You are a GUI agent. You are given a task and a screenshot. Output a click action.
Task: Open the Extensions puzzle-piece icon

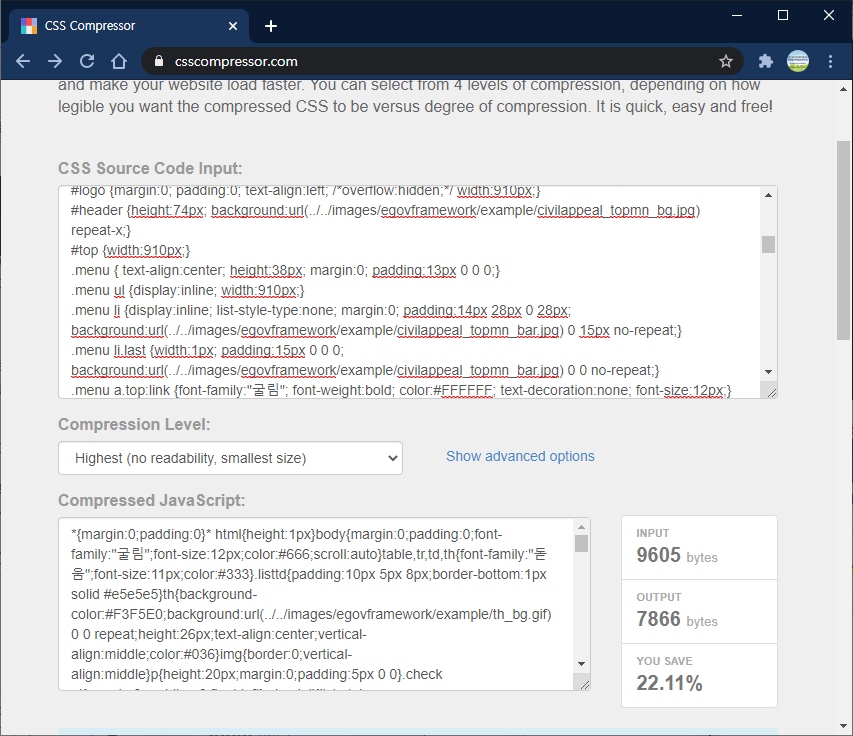tap(766, 61)
